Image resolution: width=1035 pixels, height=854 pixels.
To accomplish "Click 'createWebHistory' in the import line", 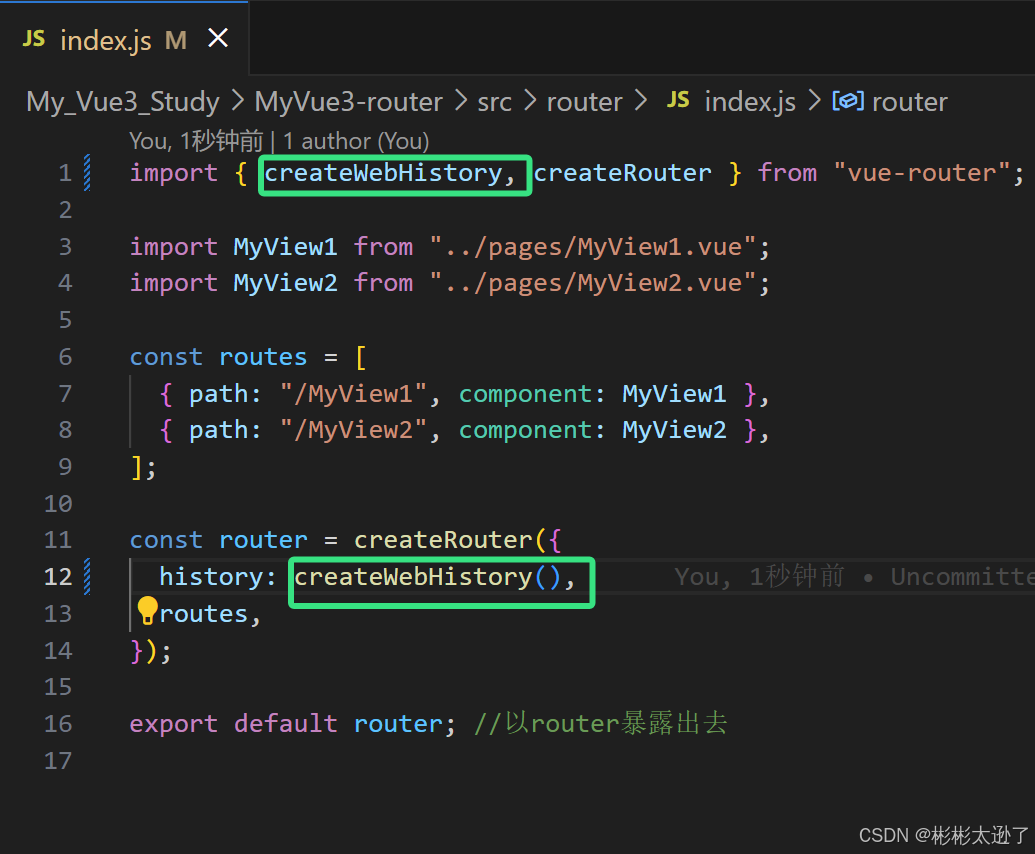I will [x=383, y=174].
